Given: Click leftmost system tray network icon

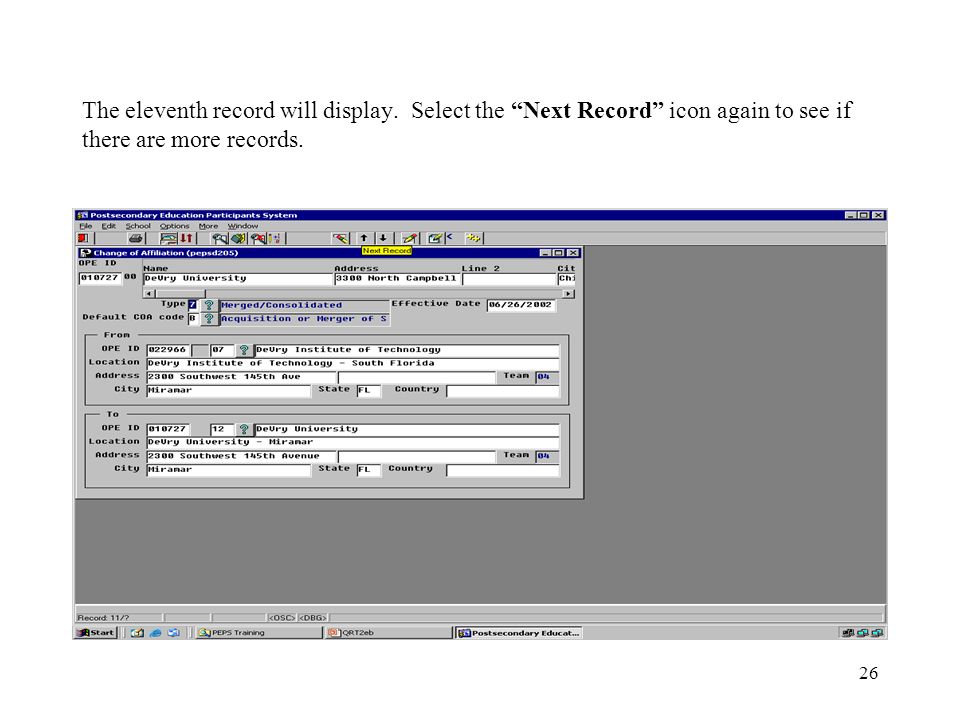Looking at the screenshot, I should pyautogui.click(x=848, y=632).
